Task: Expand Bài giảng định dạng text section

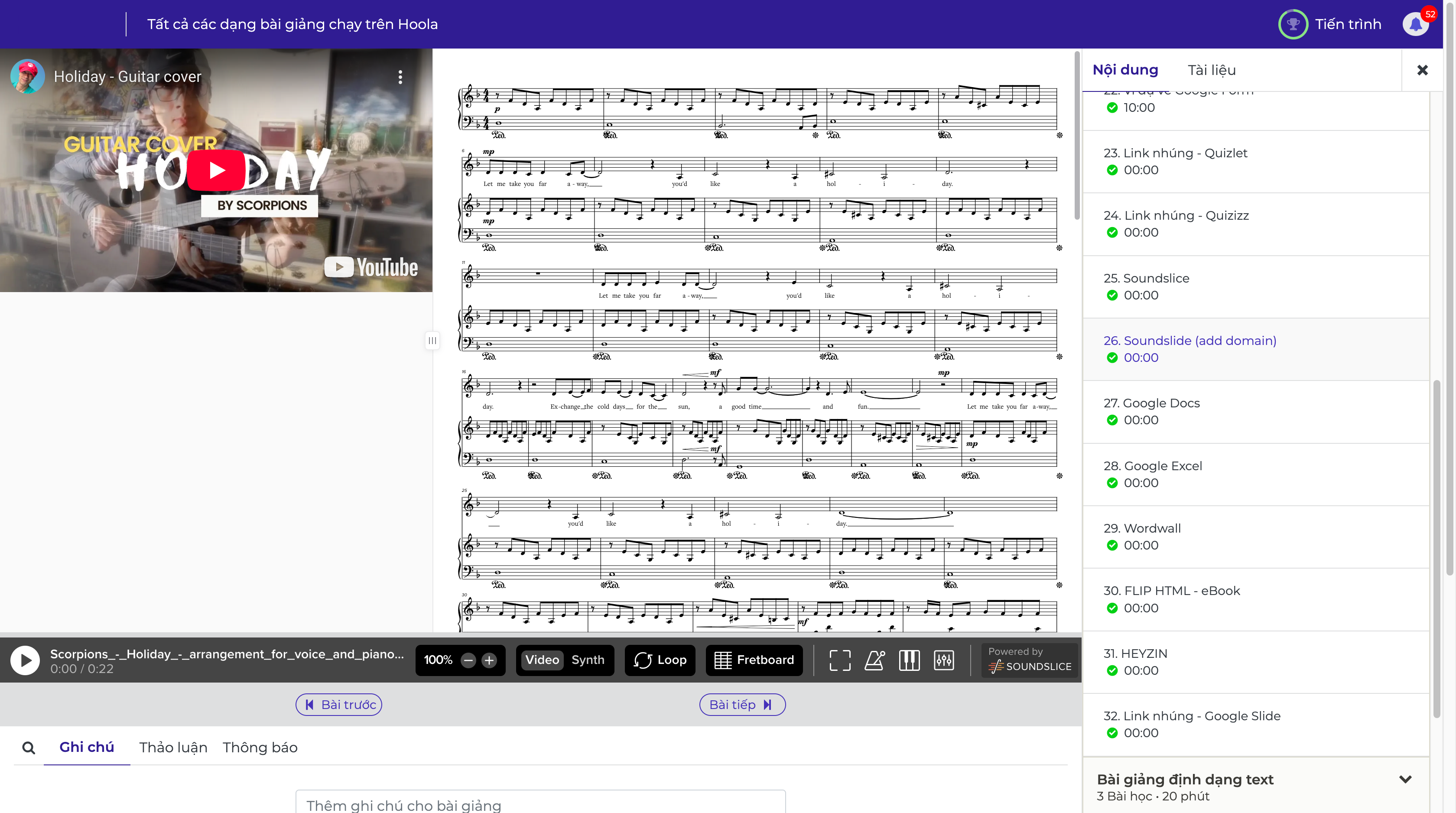Action: coord(1405,780)
